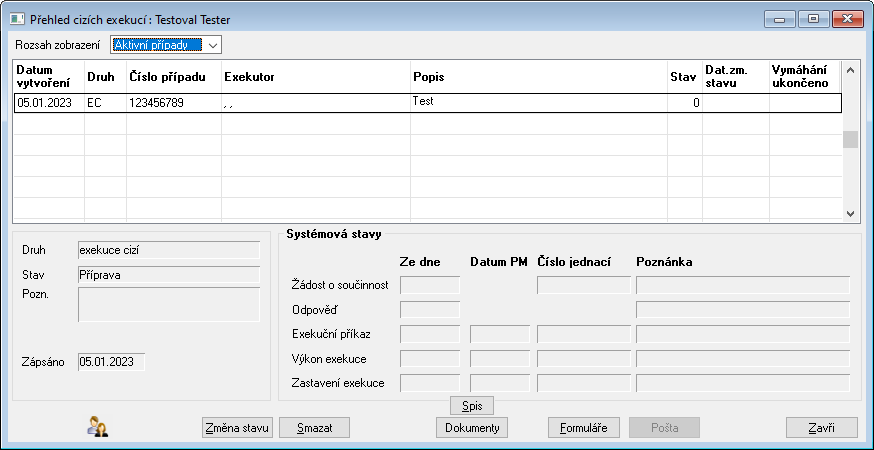Click Dat.zm. stavu column header
Image resolution: width=874 pixels, height=450 pixels.
pos(736,77)
